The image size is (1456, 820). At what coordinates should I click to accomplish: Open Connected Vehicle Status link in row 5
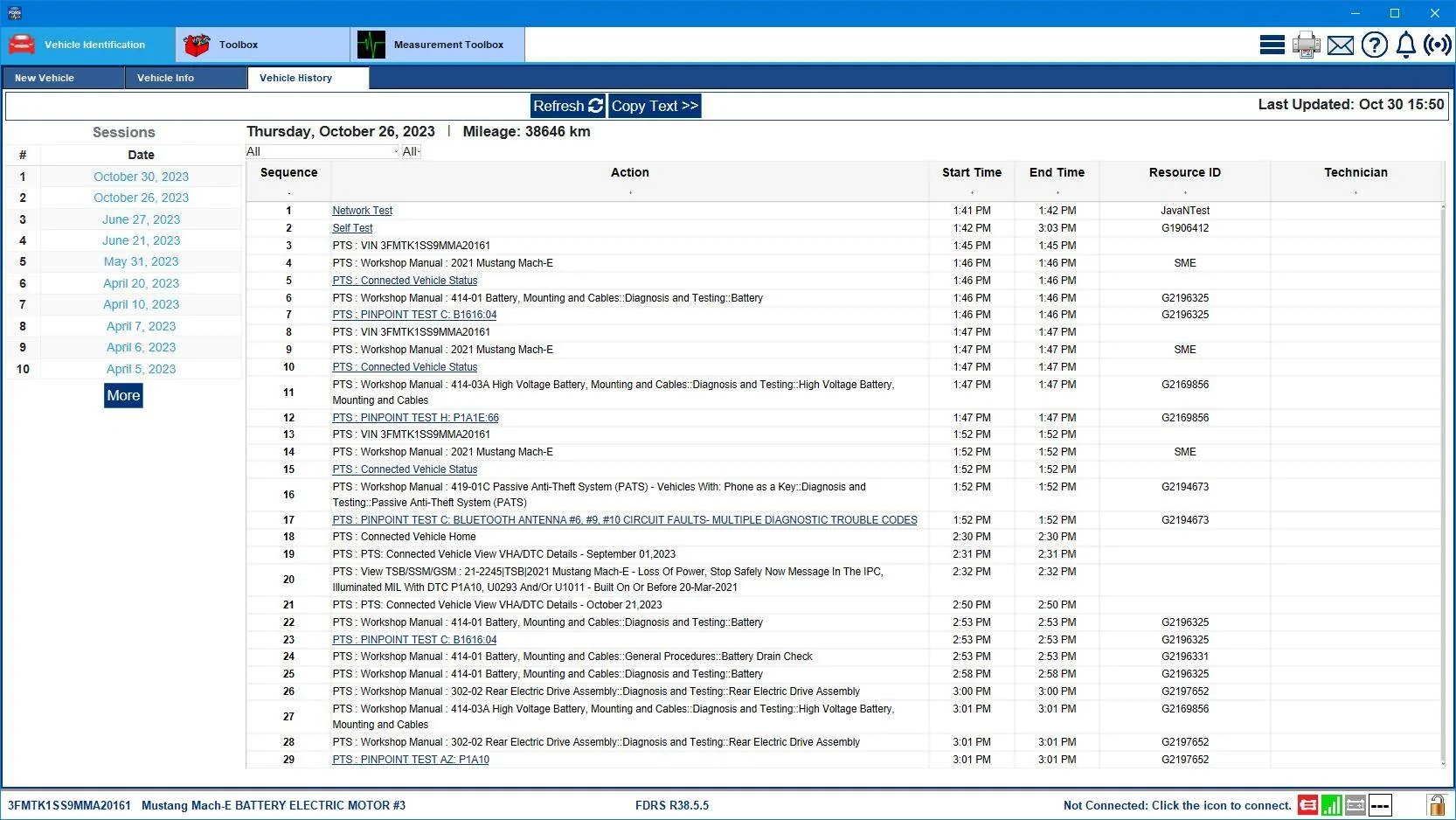point(405,281)
